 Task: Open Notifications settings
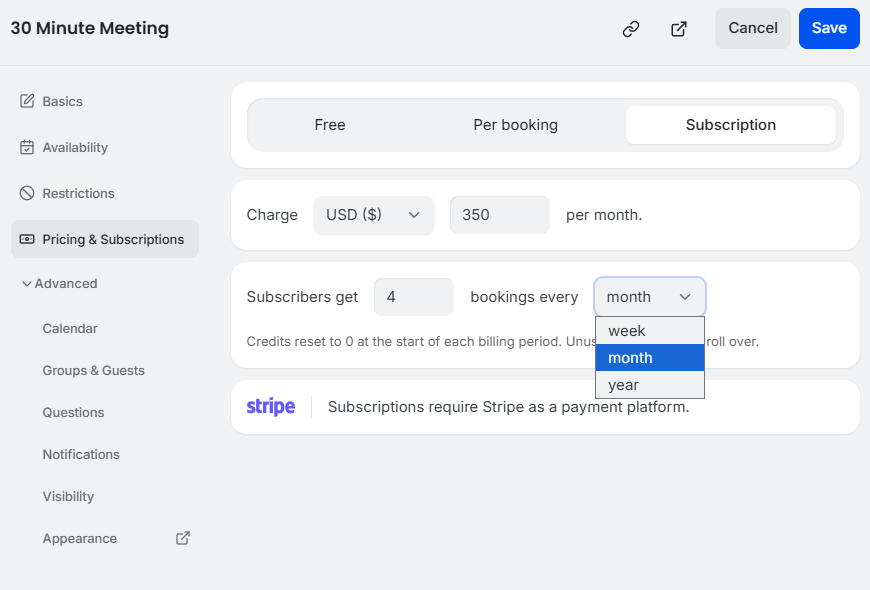(x=81, y=455)
